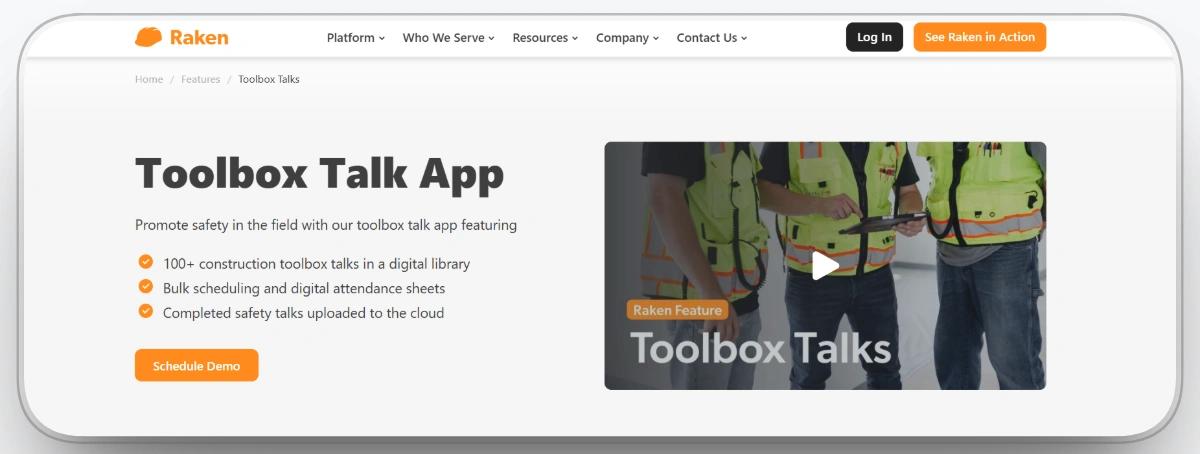The width and height of the screenshot is (1200, 454).
Task: Click '100+ construction toolbox talks in a digital library'
Action: click(316, 264)
